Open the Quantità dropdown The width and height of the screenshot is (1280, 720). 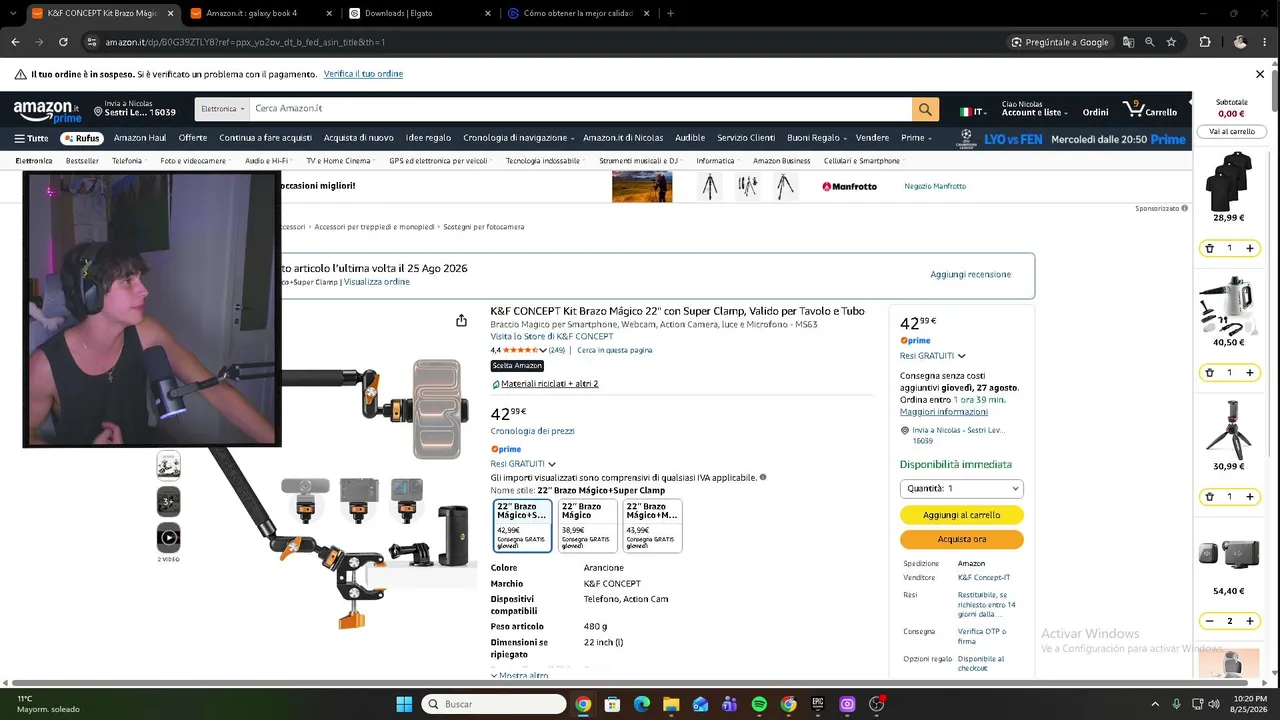[x=961, y=489]
